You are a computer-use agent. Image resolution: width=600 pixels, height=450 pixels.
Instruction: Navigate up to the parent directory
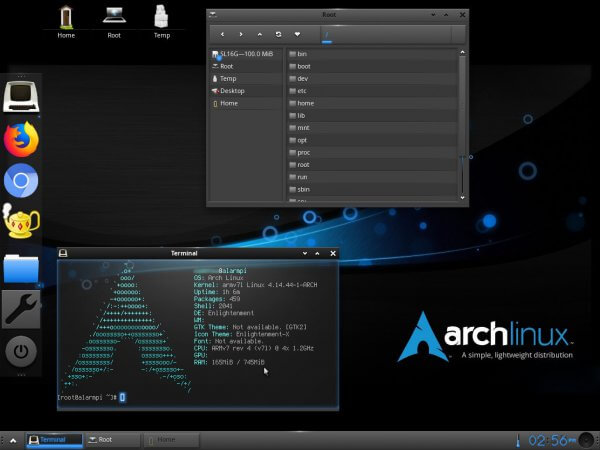tap(260, 34)
